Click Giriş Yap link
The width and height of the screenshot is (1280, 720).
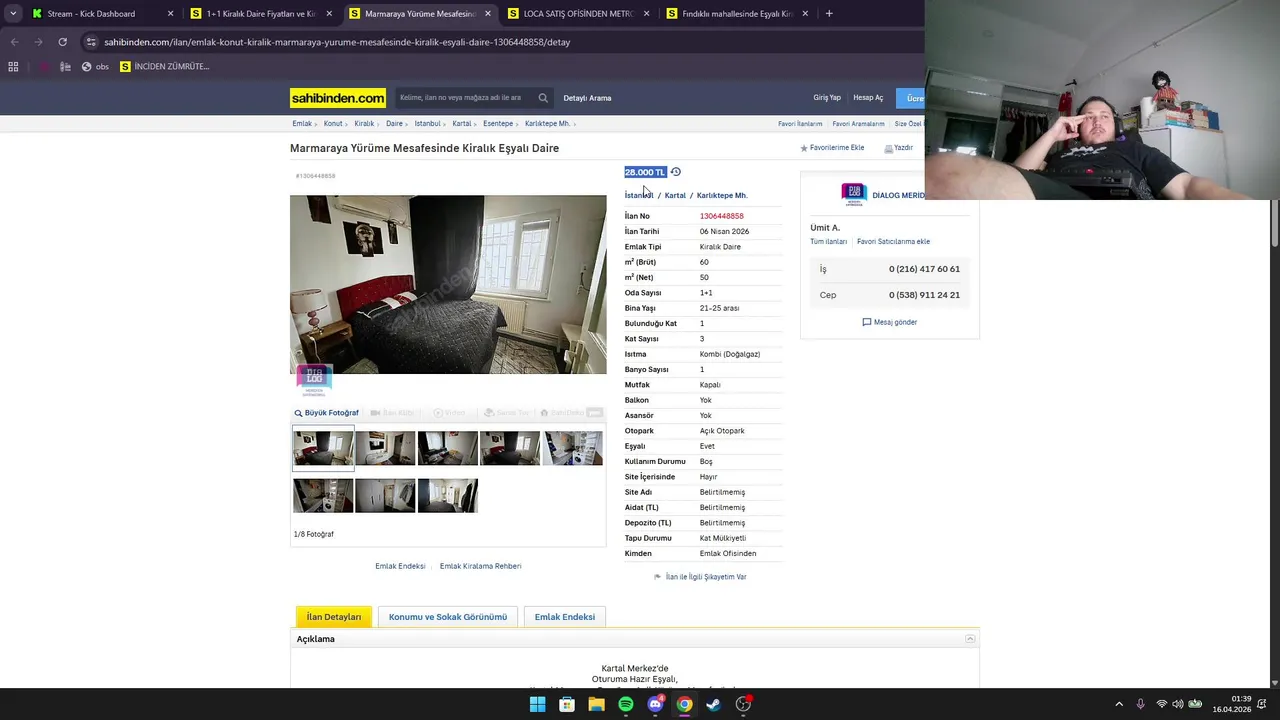(827, 98)
